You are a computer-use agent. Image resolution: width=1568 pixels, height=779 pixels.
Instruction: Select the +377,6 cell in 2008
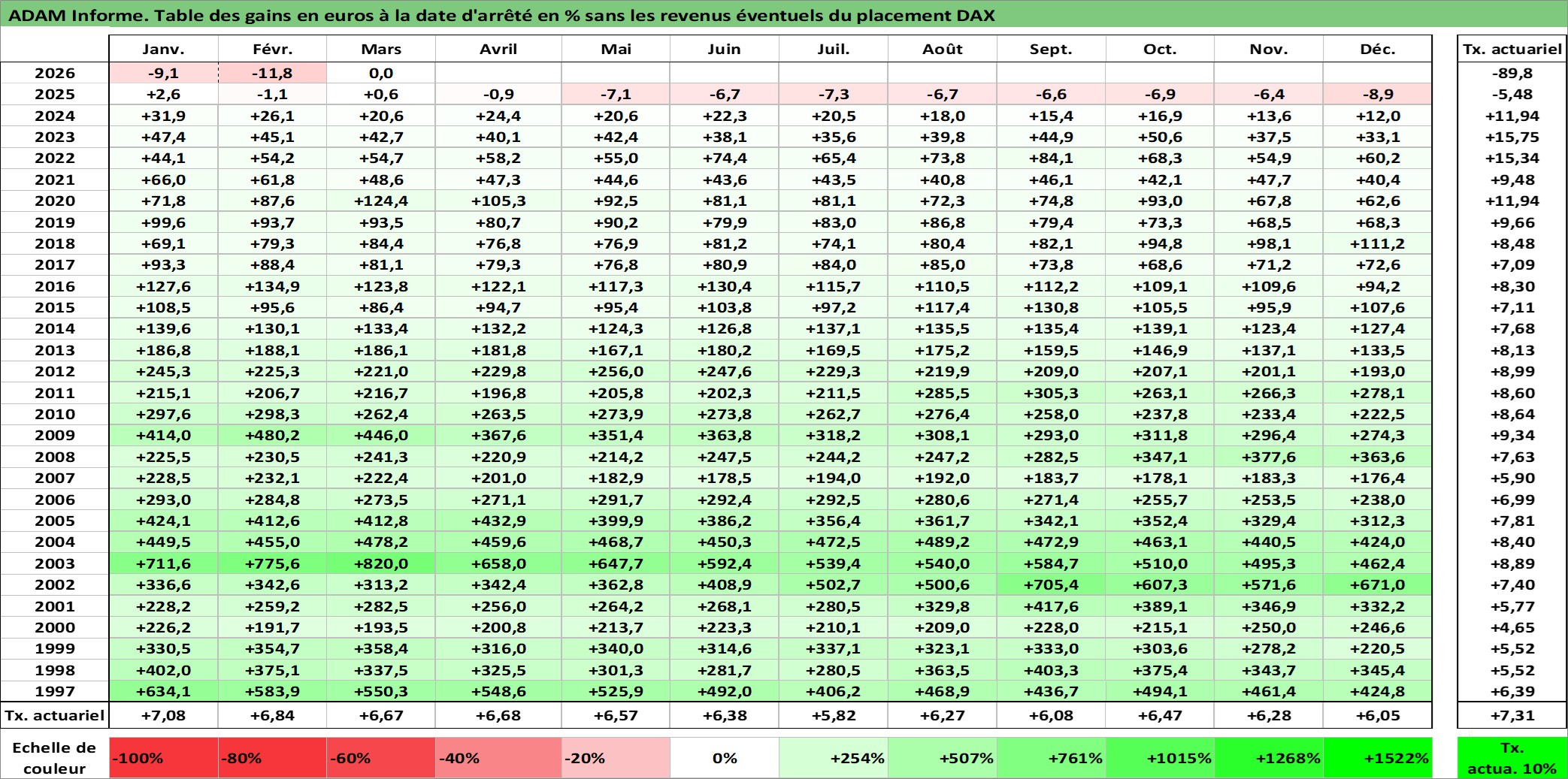point(1269,457)
